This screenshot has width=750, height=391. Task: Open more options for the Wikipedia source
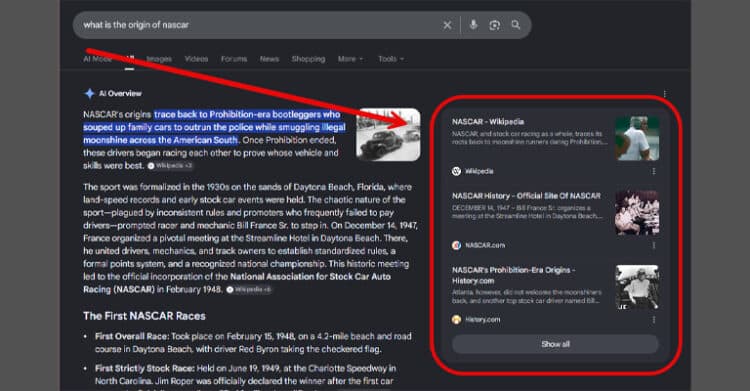tap(653, 171)
